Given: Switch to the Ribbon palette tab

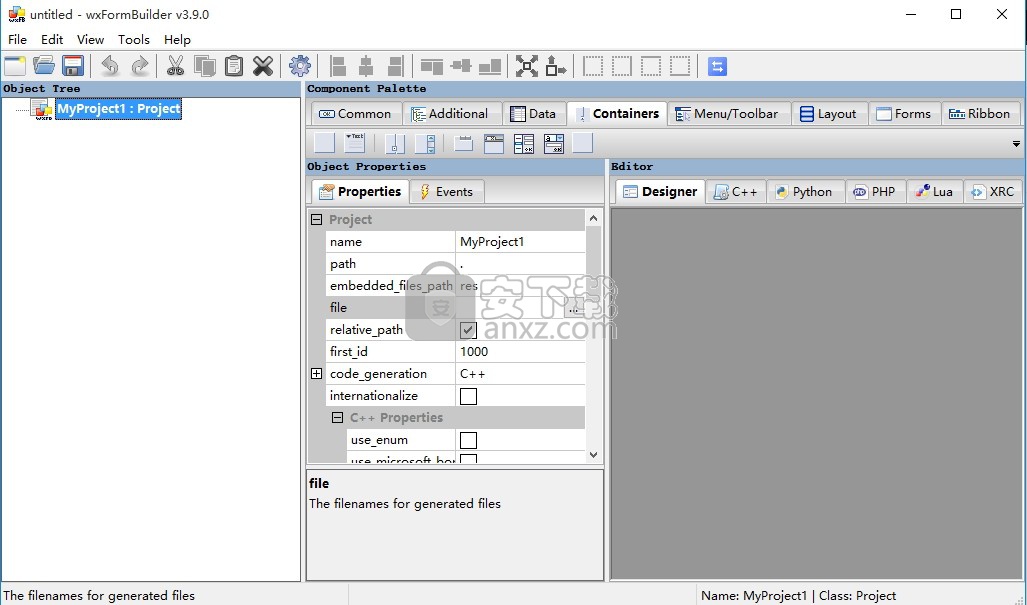Looking at the screenshot, I should 980,114.
